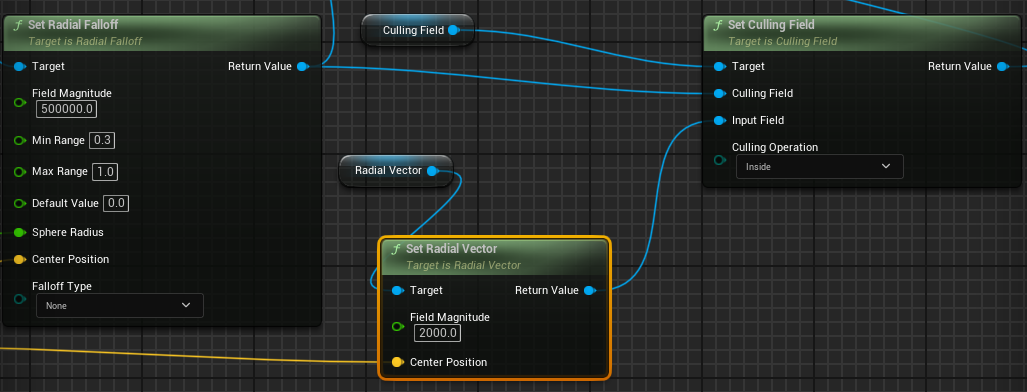The image size is (1027, 392).
Task: Click the Center Position pin on Set Radial Vector
Action: (x=398, y=362)
